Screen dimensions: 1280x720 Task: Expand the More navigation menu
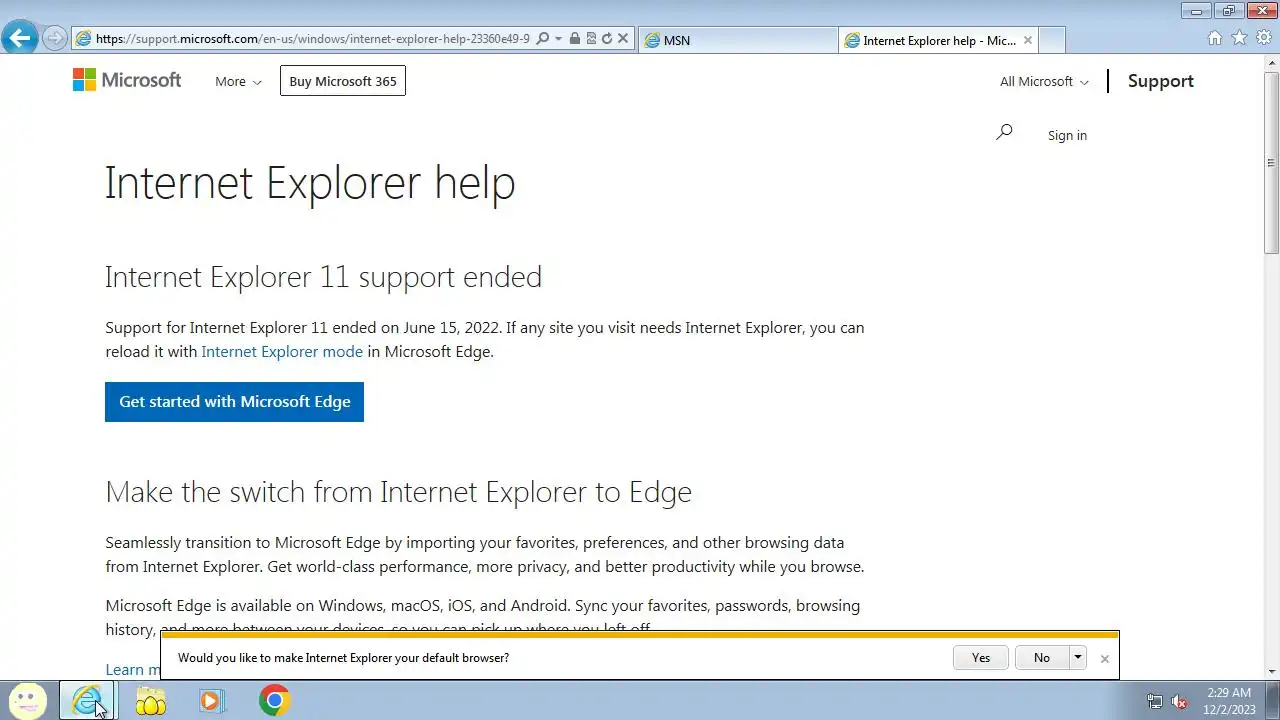coord(238,82)
